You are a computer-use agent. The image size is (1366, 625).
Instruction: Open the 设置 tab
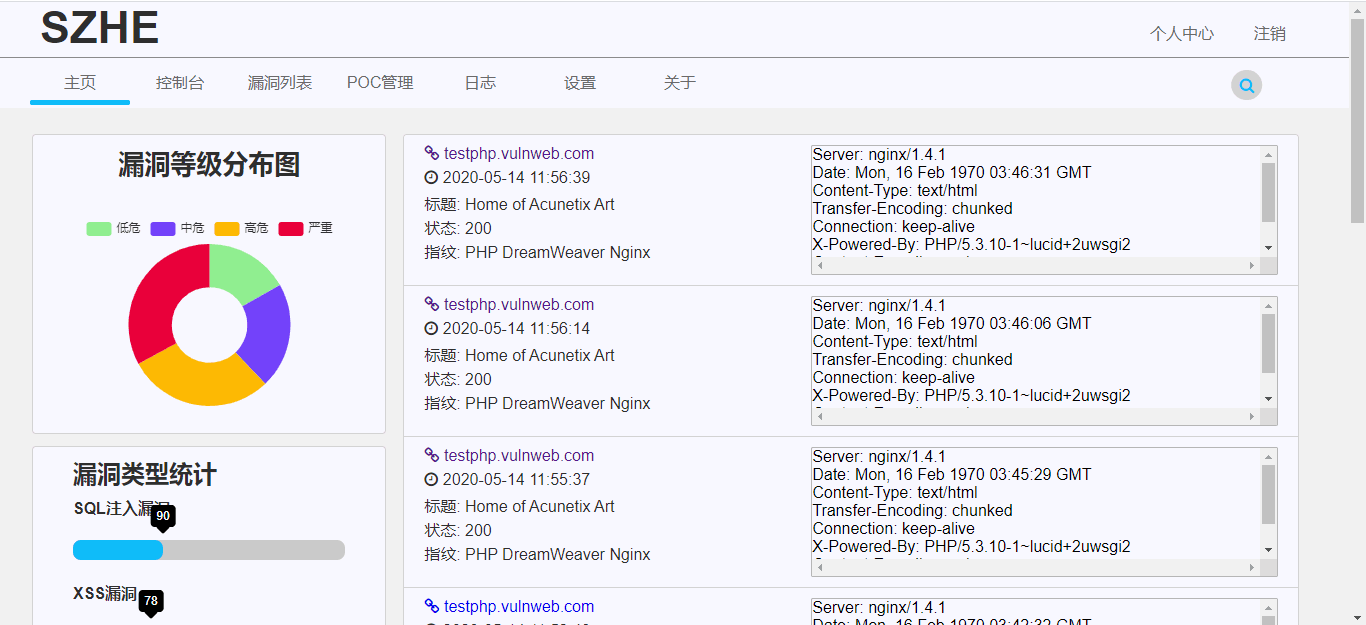580,83
